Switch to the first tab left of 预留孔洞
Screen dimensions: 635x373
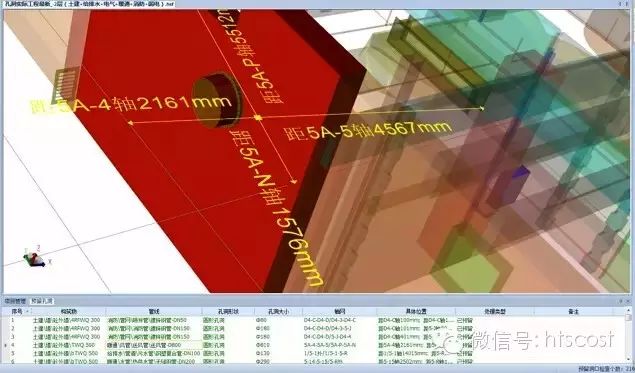(x=15, y=301)
